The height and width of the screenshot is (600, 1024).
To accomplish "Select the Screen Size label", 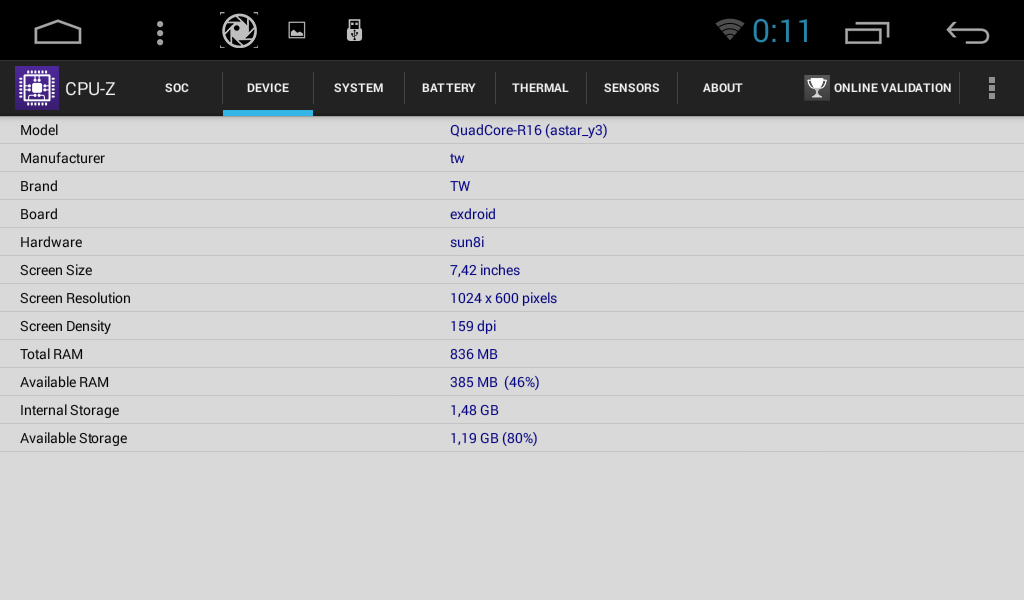I will click(x=56, y=270).
